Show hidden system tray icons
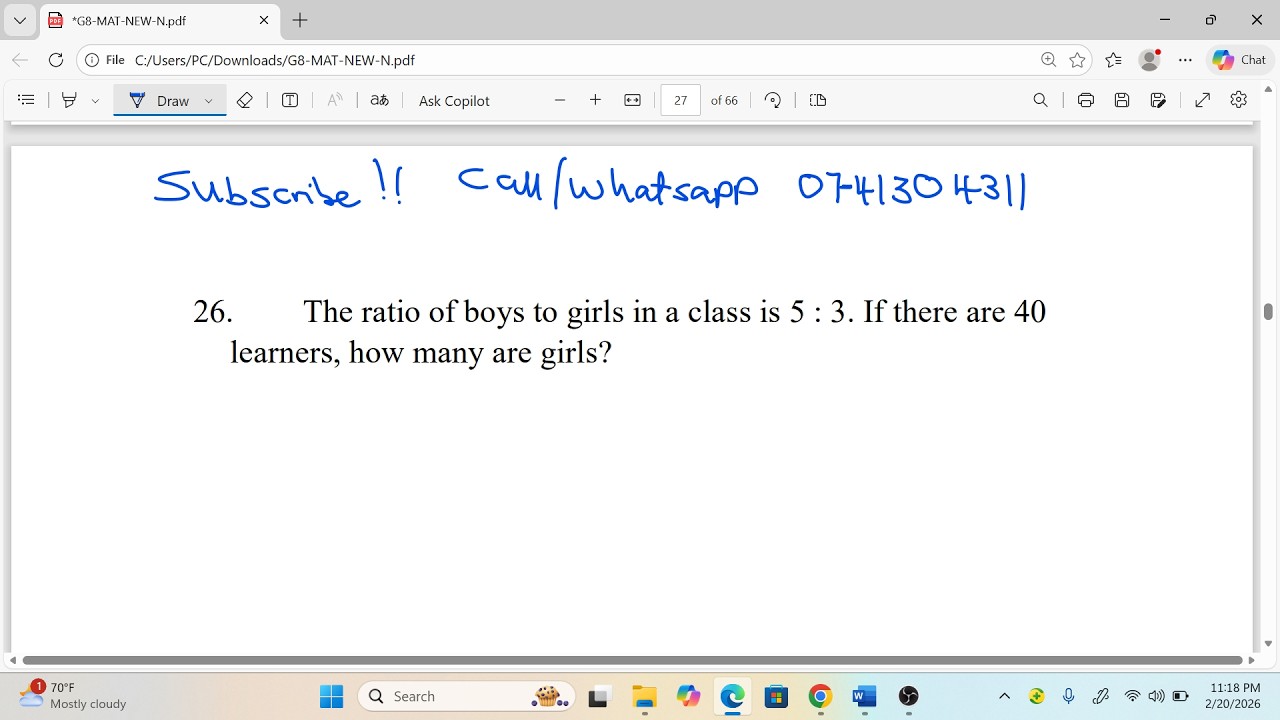Viewport: 1280px width, 720px height. point(1005,696)
